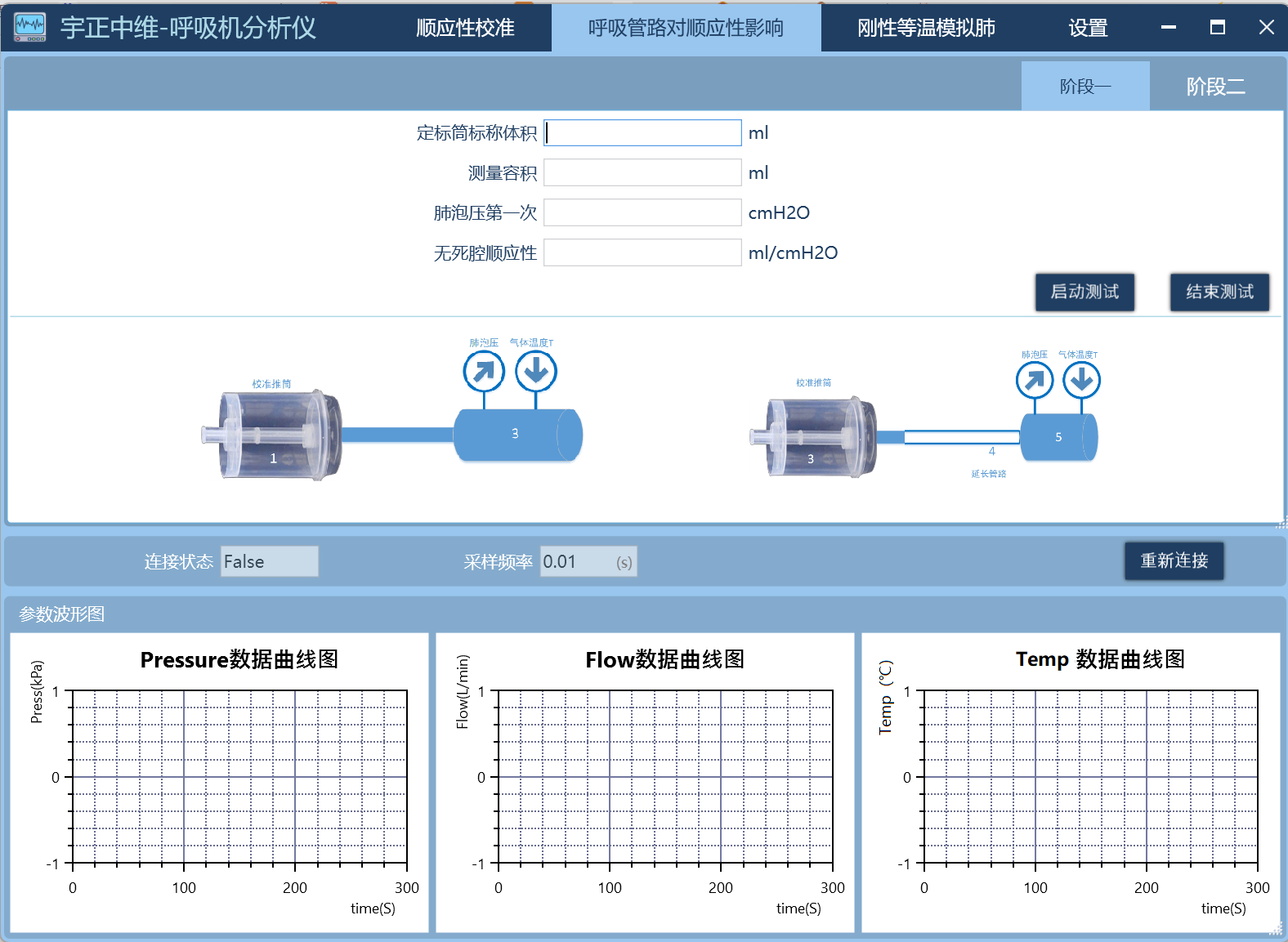Click the 肺泡压第一次 input field
This screenshot has width=1288, height=942.
[642, 213]
